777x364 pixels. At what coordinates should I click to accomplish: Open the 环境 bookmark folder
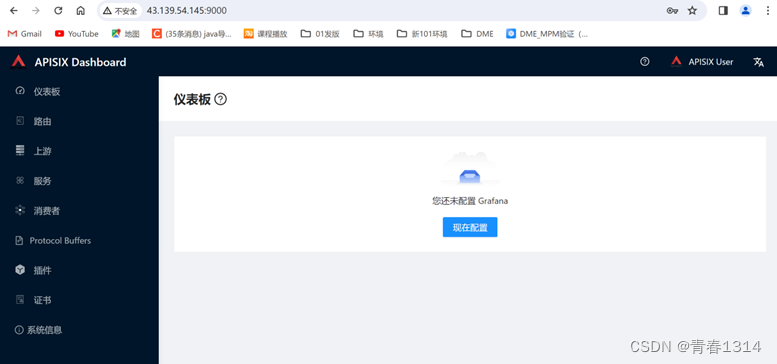[368, 34]
